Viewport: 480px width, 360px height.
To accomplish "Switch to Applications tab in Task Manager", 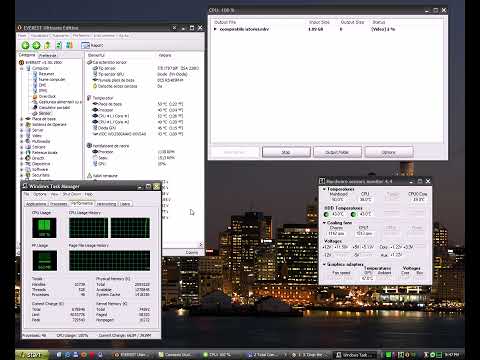I will (x=36, y=204).
